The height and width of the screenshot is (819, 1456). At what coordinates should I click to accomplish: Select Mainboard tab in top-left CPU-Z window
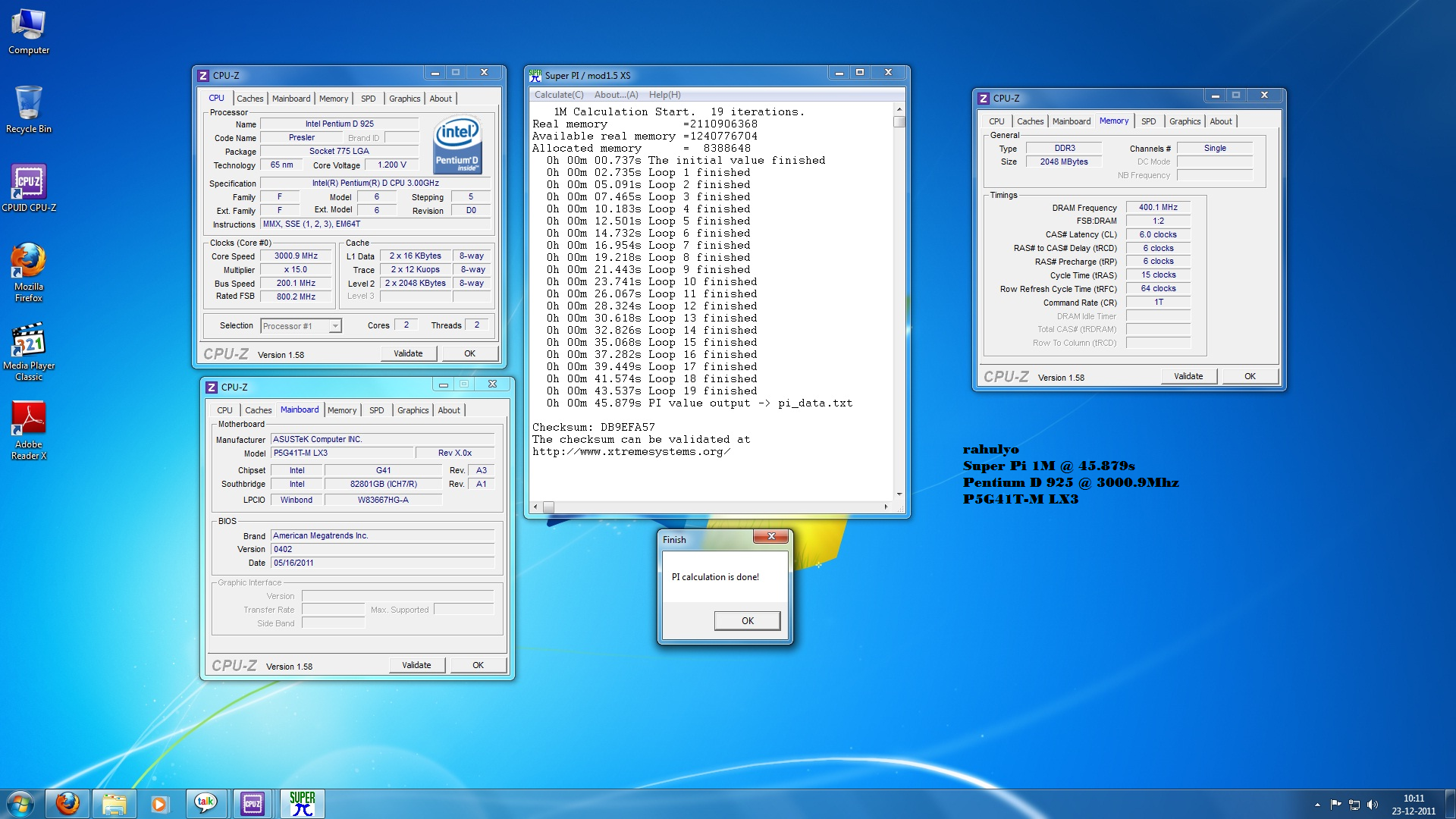291,99
